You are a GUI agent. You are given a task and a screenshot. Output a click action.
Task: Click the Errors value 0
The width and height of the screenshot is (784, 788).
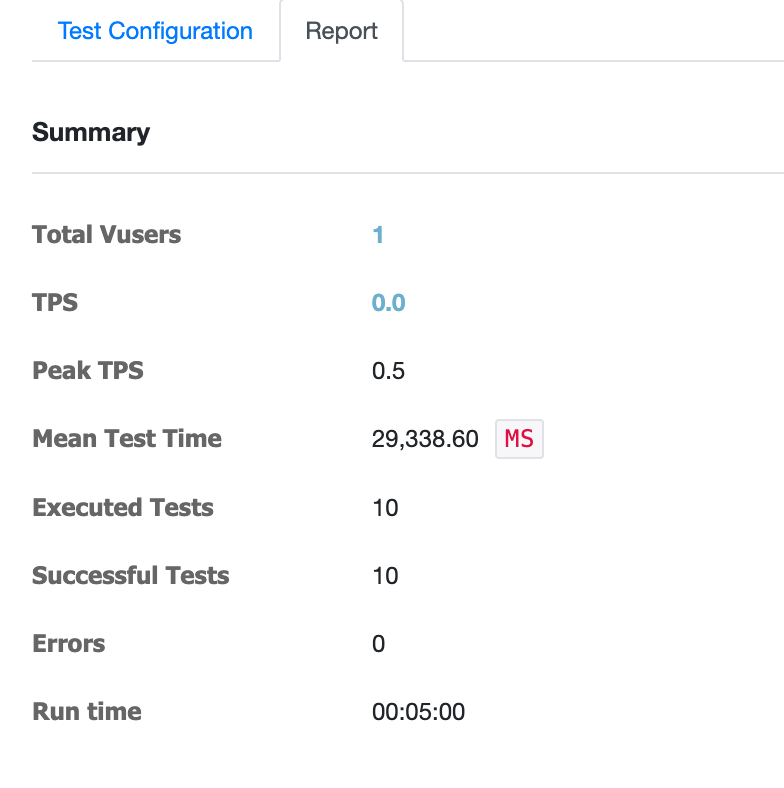pyautogui.click(x=378, y=644)
